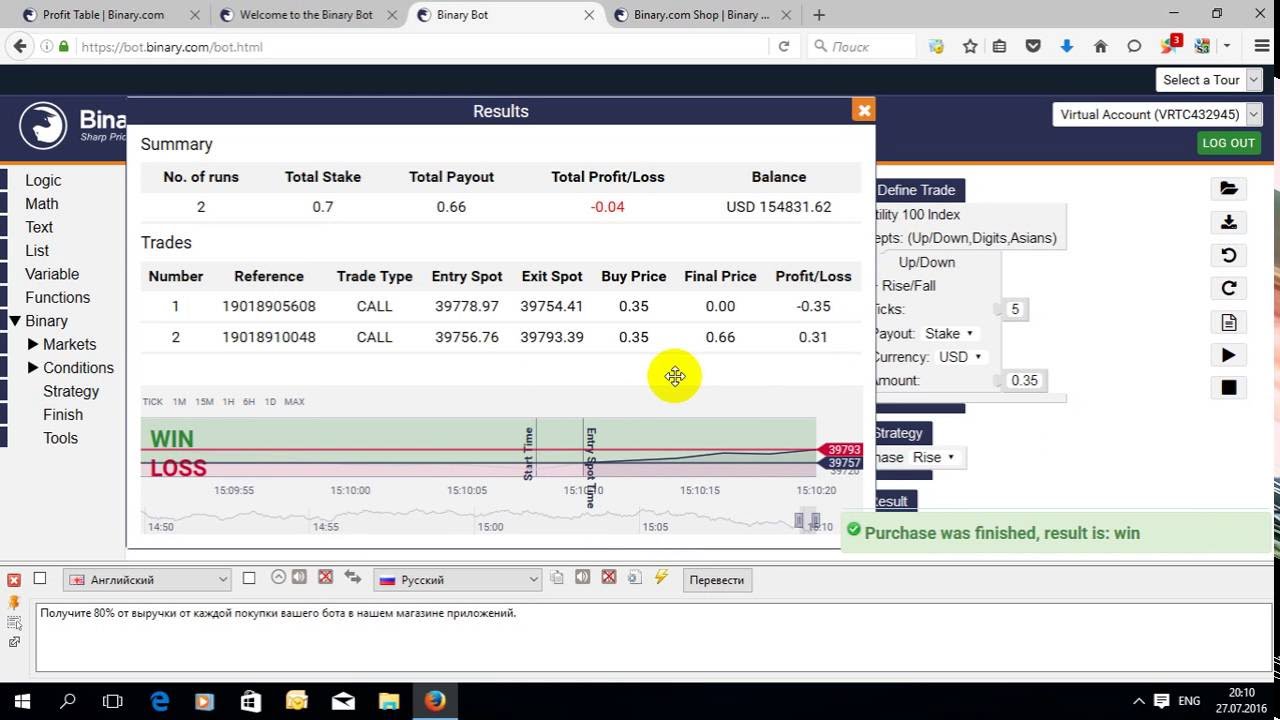Click the Pocket icon in Firefox toolbar
This screenshot has height=720, width=1280.
tap(1033, 46)
